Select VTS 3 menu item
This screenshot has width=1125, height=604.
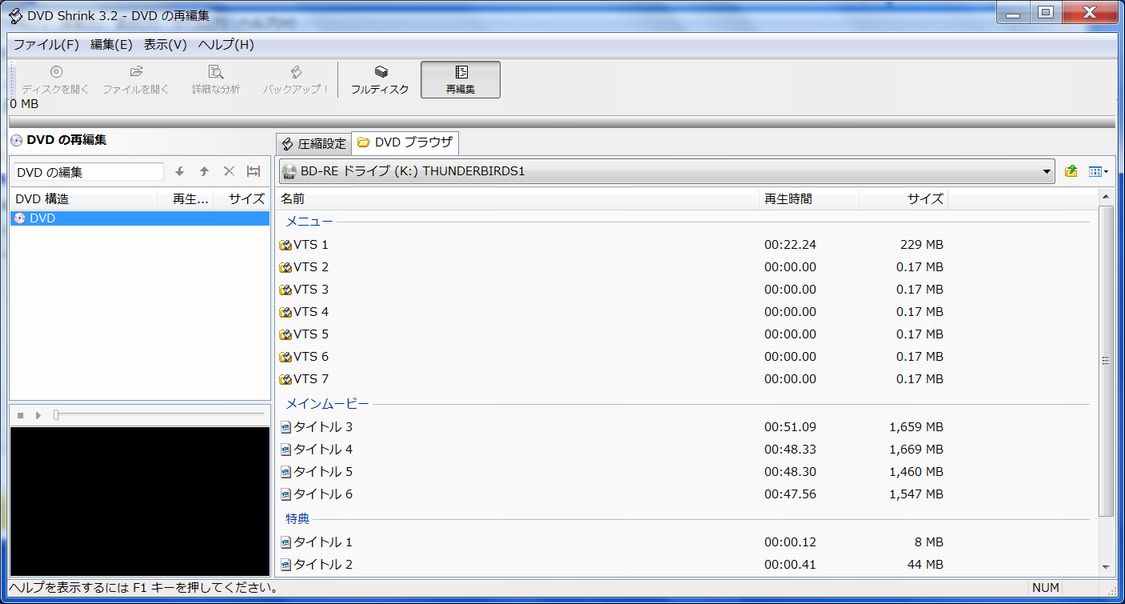pos(303,289)
